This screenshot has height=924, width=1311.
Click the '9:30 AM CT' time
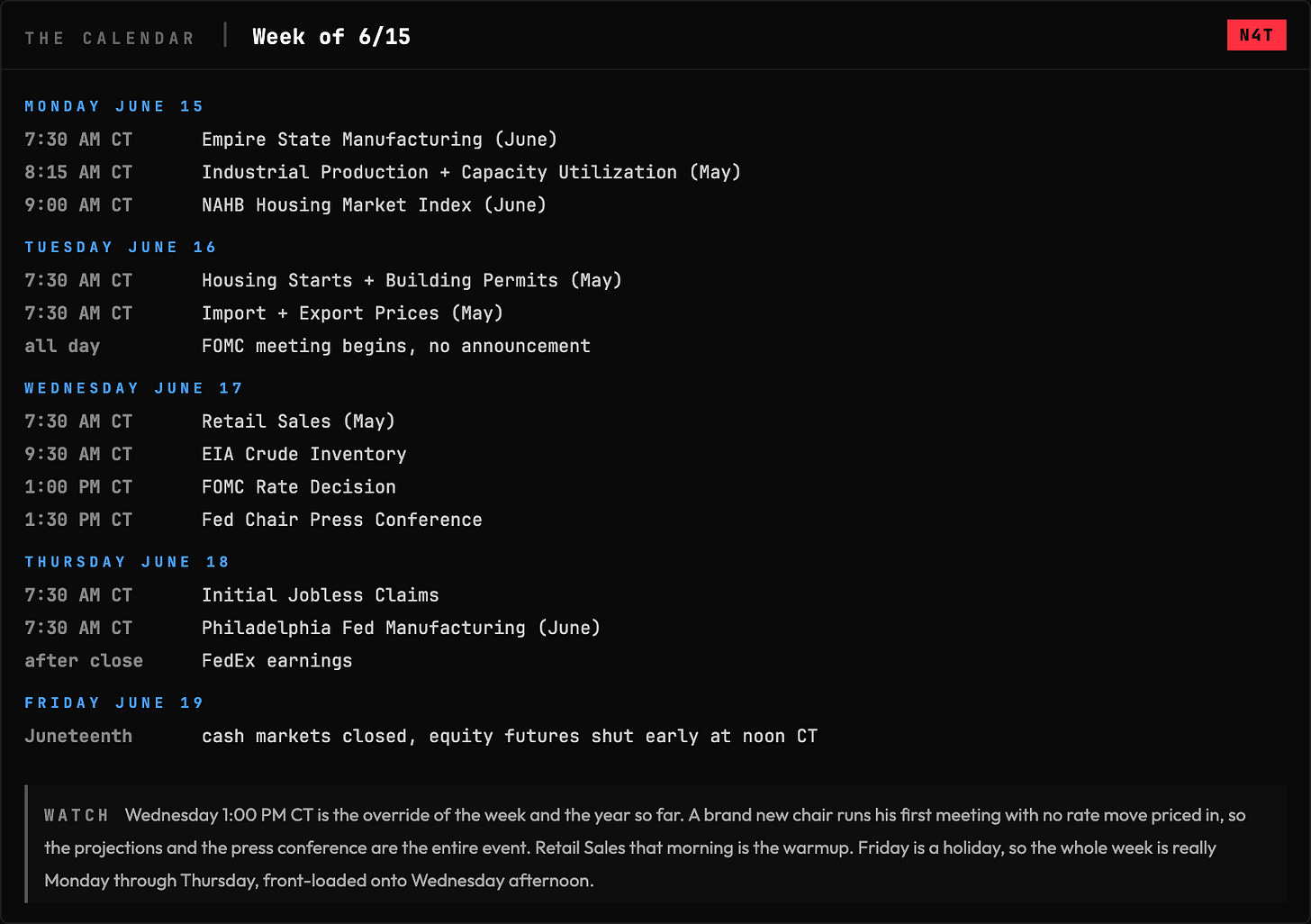(x=78, y=454)
